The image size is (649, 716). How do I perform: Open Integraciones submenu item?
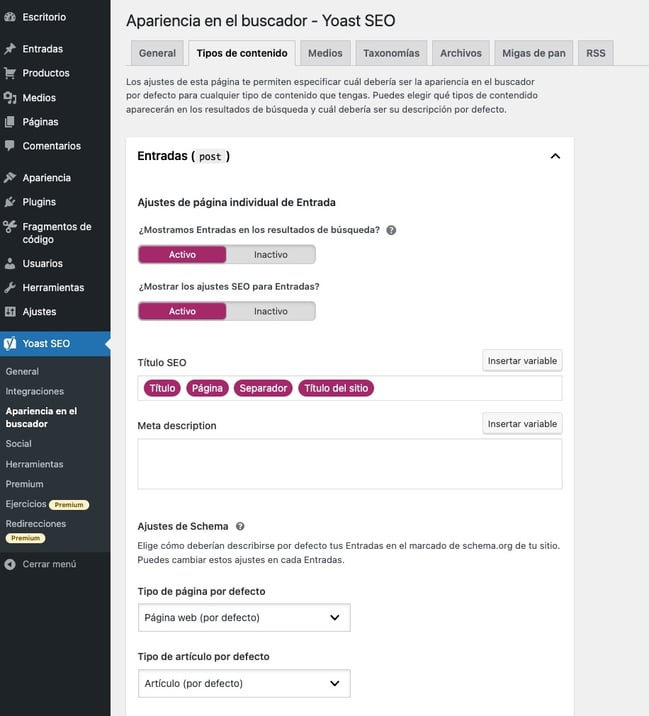pyautogui.click(x=35, y=391)
